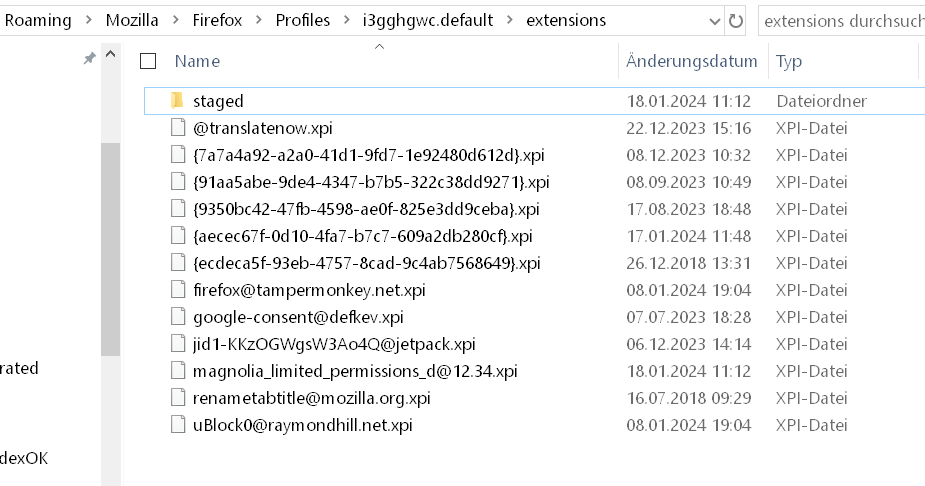Toggle the select-all checkbox in header

tap(149, 61)
